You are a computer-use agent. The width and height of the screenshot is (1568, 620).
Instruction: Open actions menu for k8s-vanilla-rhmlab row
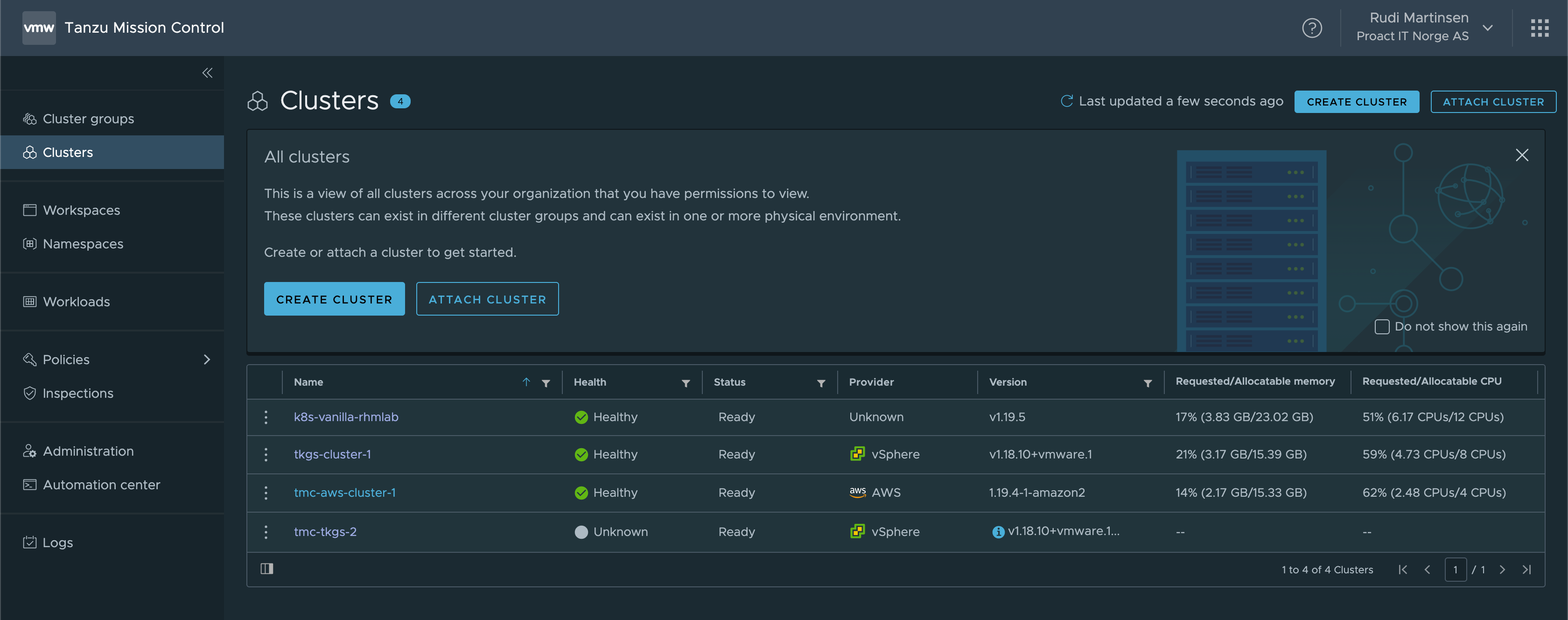click(x=266, y=417)
